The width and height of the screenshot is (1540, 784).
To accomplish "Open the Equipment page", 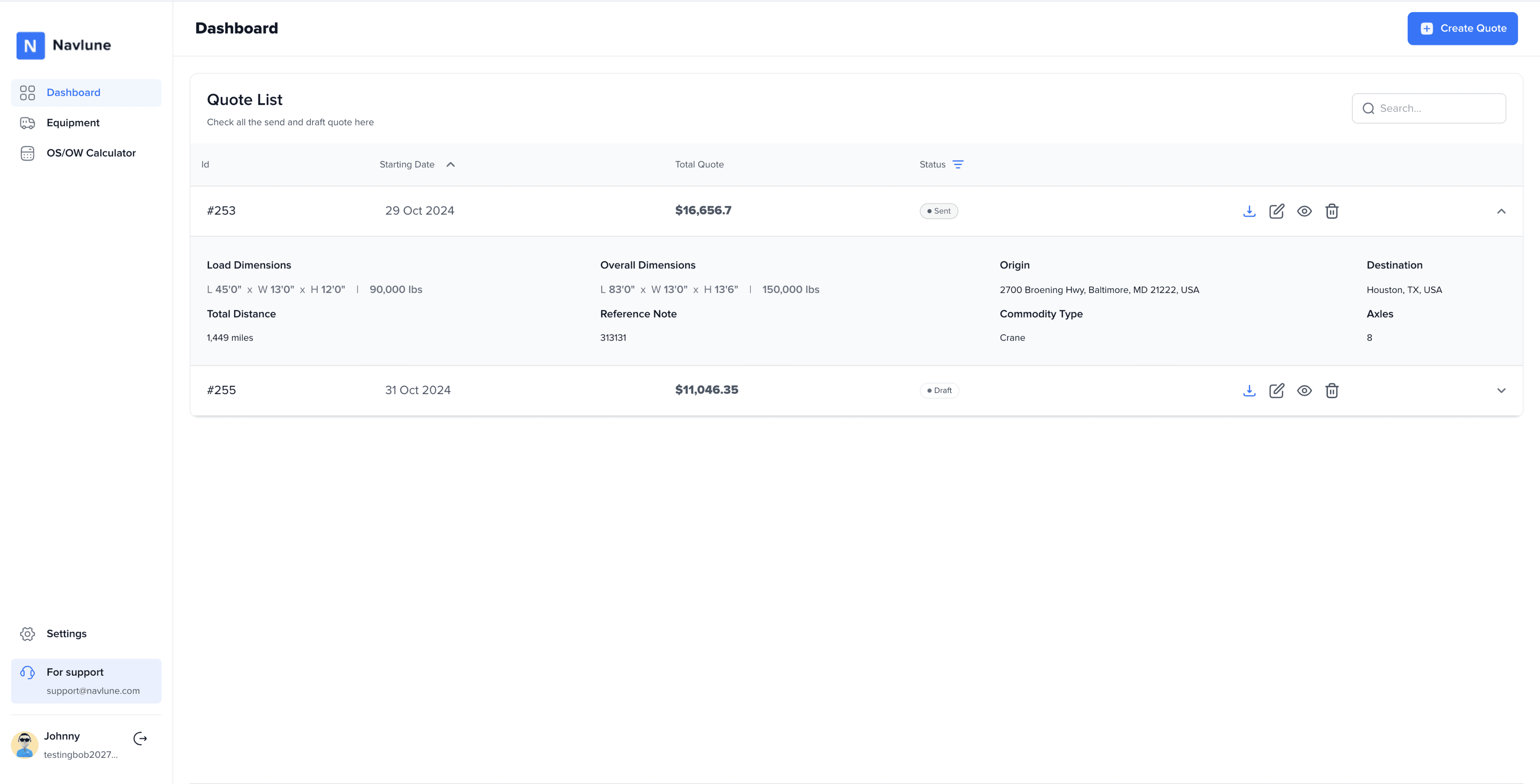I will tap(86, 123).
